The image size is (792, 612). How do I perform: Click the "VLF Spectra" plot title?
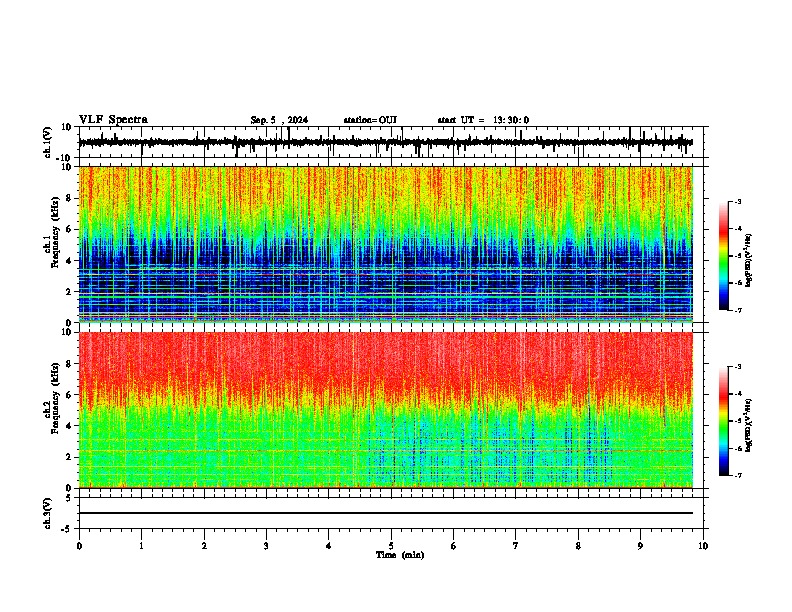click(x=113, y=120)
